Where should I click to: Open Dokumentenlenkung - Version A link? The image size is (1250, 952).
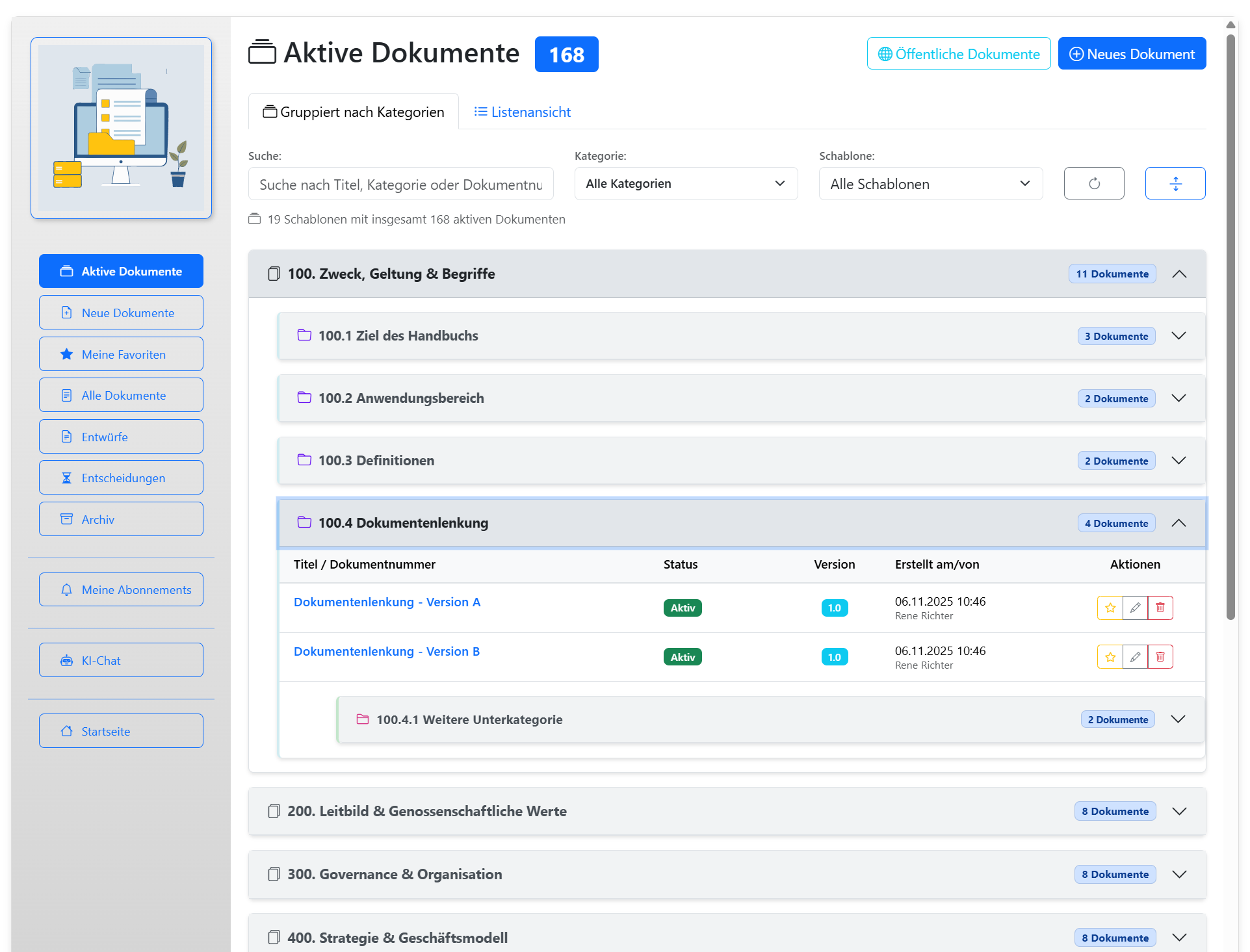[x=387, y=602]
